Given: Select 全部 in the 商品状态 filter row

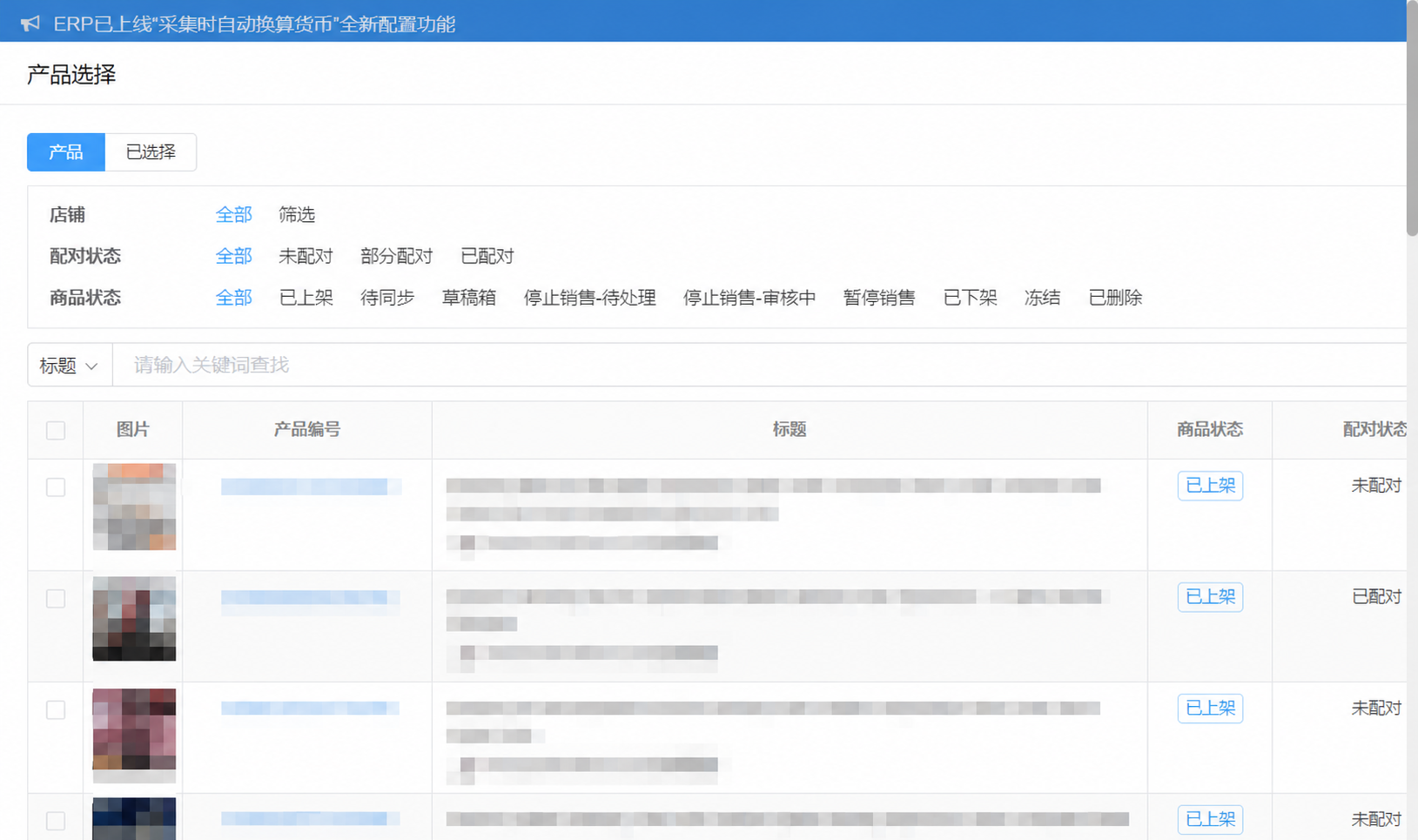Looking at the screenshot, I should (233, 298).
